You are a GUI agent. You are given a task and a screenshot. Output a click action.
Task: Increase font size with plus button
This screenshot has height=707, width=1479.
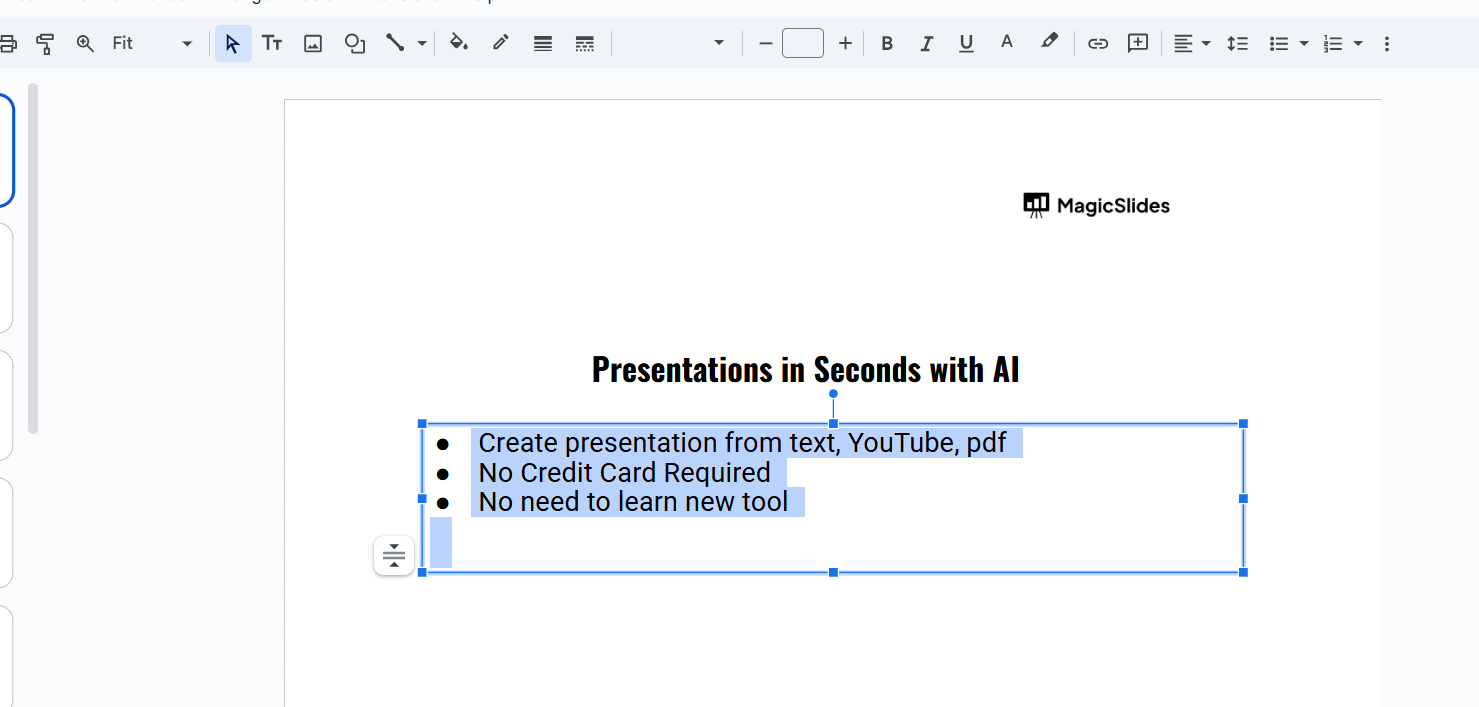pos(845,43)
